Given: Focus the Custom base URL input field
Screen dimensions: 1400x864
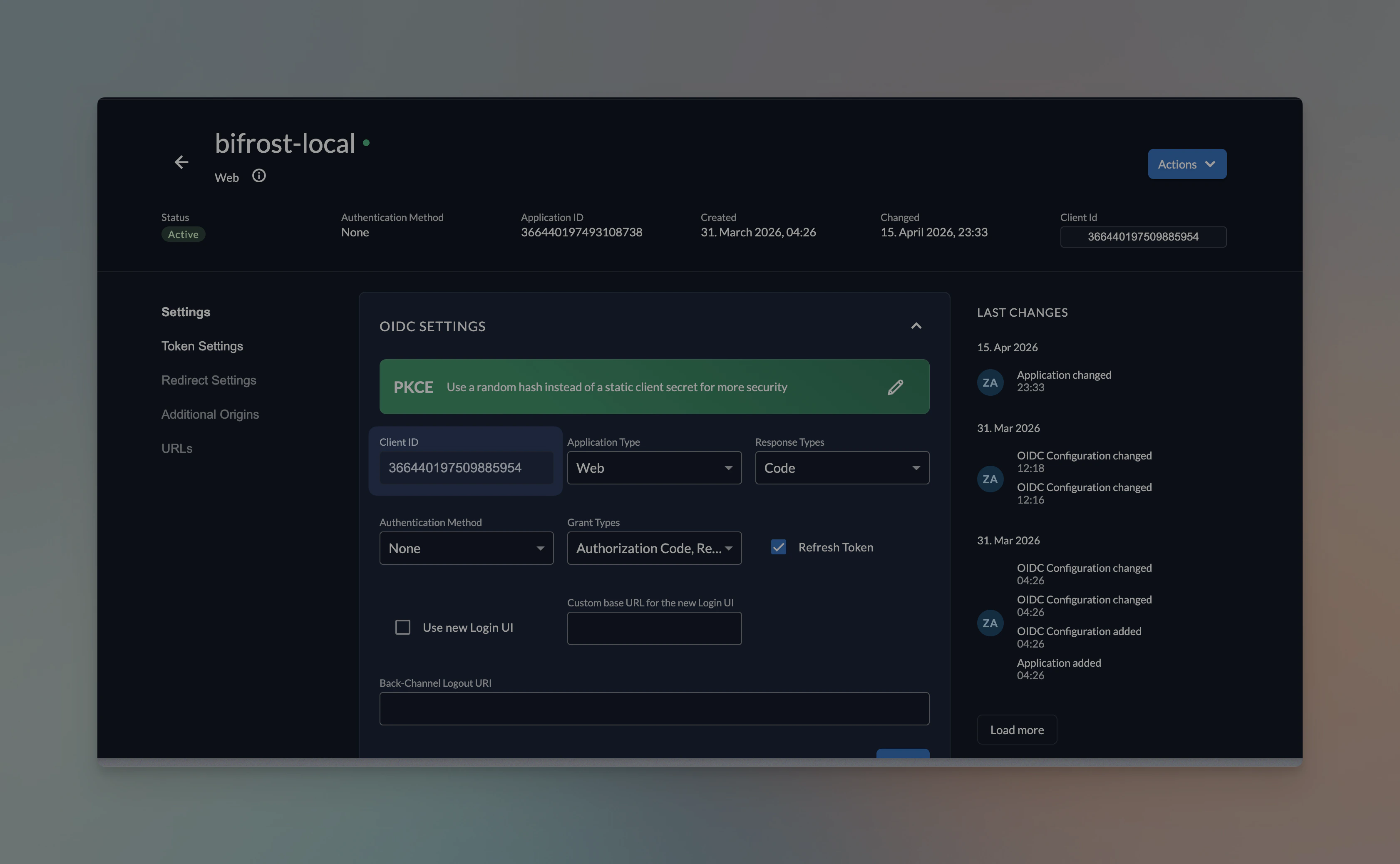Looking at the screenshot, I should pos(654,628).
